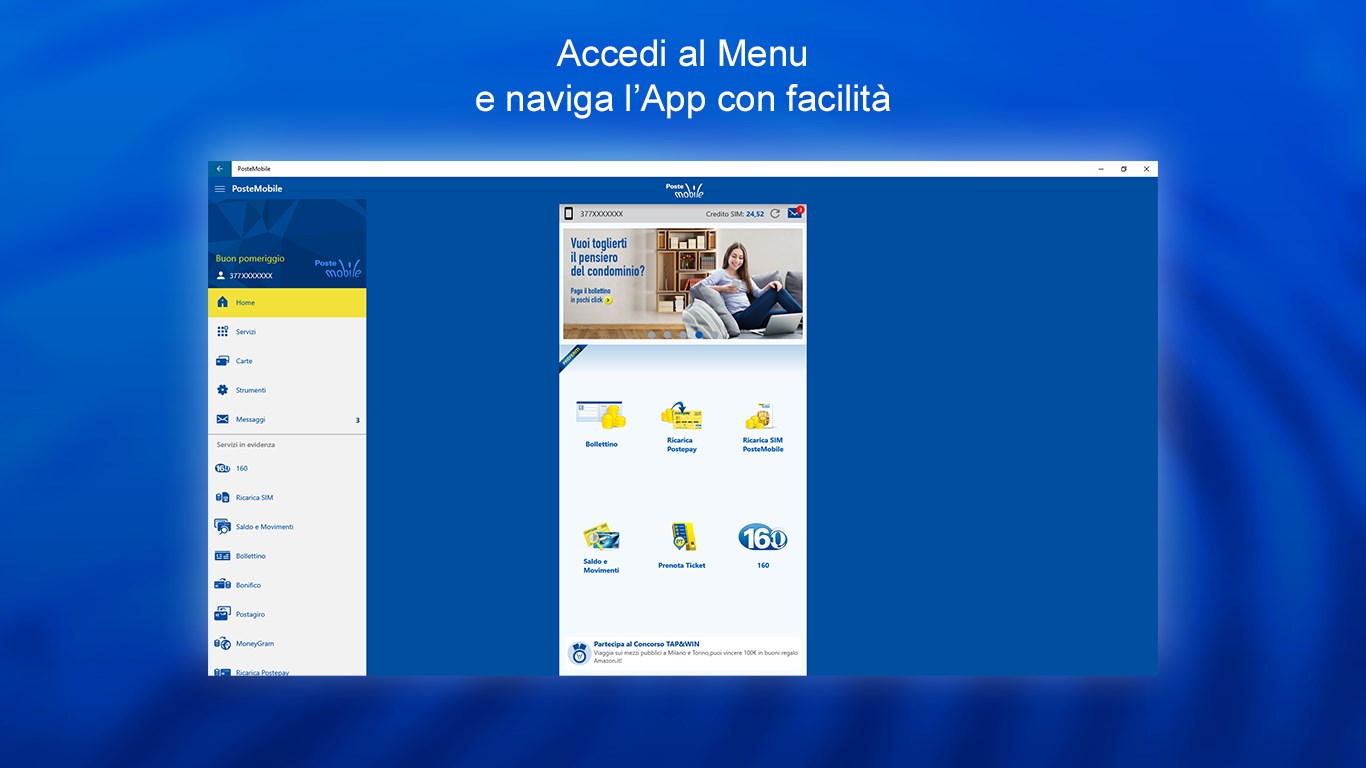The image size is (1366, 768).
Task: Click the phone icon beside the SIM number
Action: tap(569, 214)
